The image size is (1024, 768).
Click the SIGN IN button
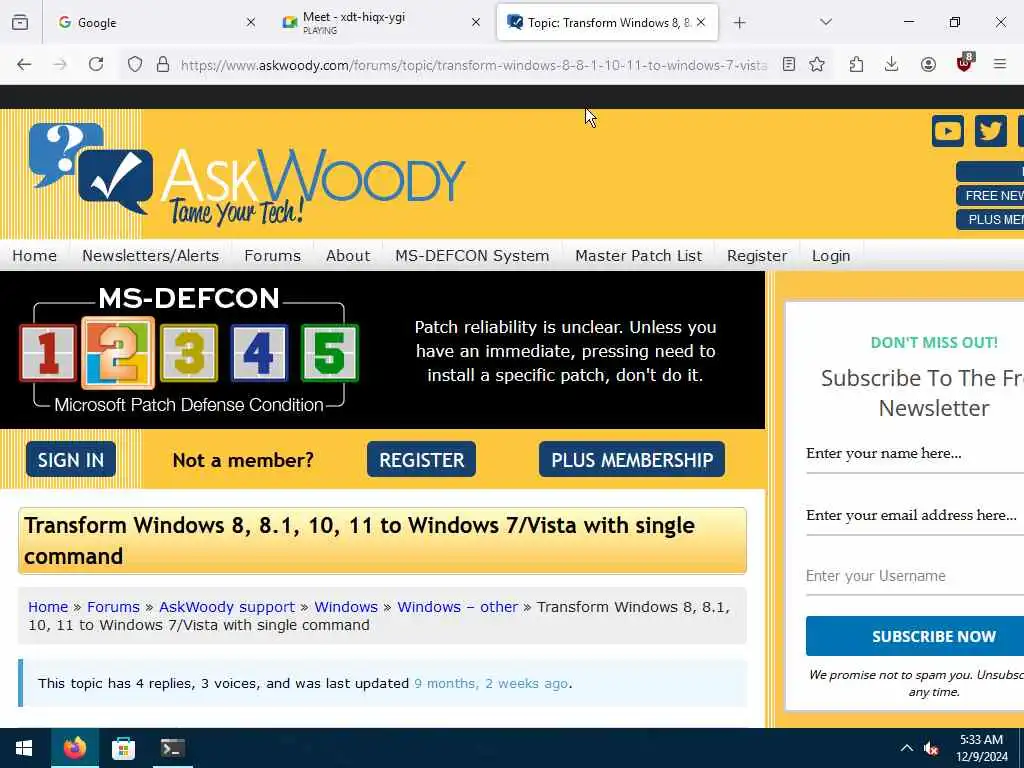(x=71, y=460)
